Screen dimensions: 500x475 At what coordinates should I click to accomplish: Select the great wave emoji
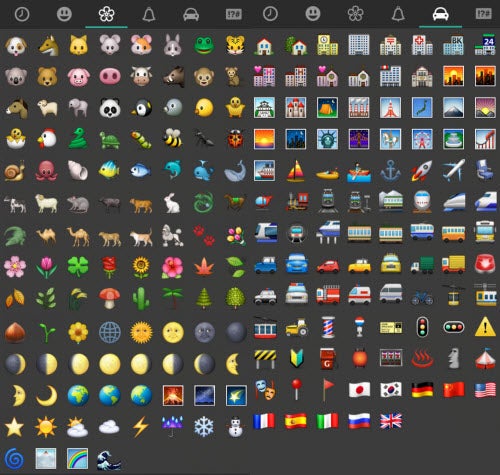(x=109, y=460)
